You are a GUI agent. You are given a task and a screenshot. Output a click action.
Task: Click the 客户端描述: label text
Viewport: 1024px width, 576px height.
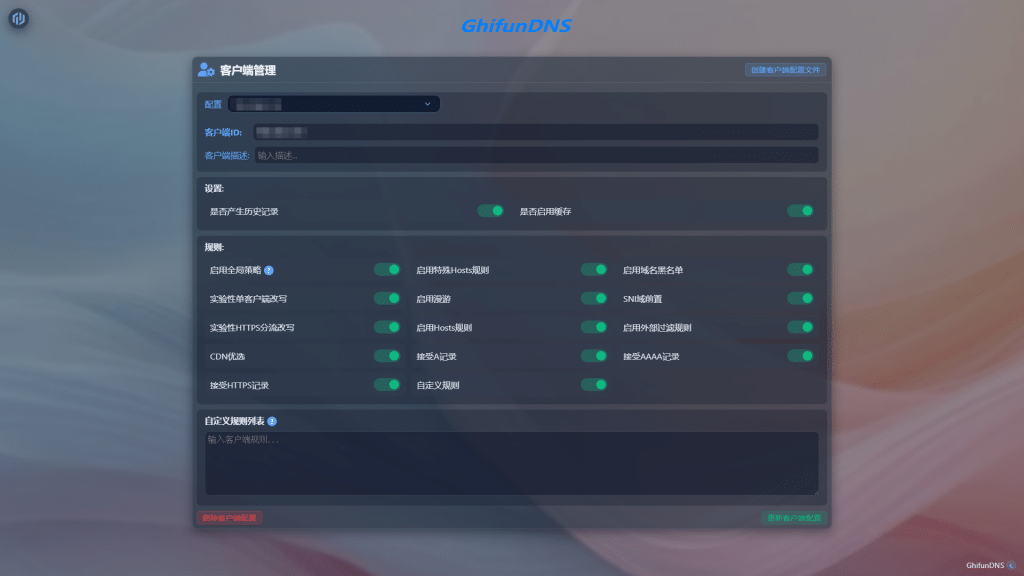point(227,156)
